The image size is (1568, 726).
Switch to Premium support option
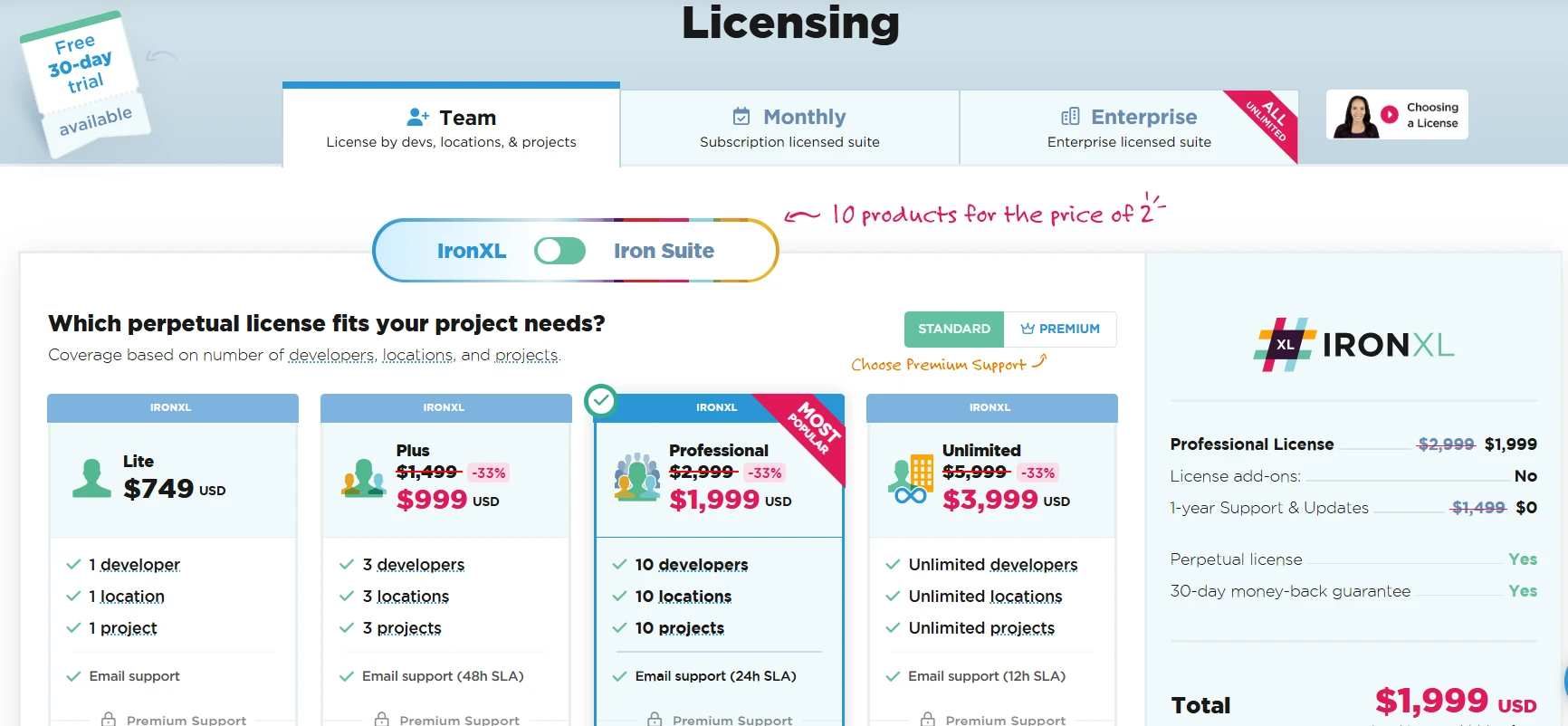pyautogui.click(x=1060, y=329)
